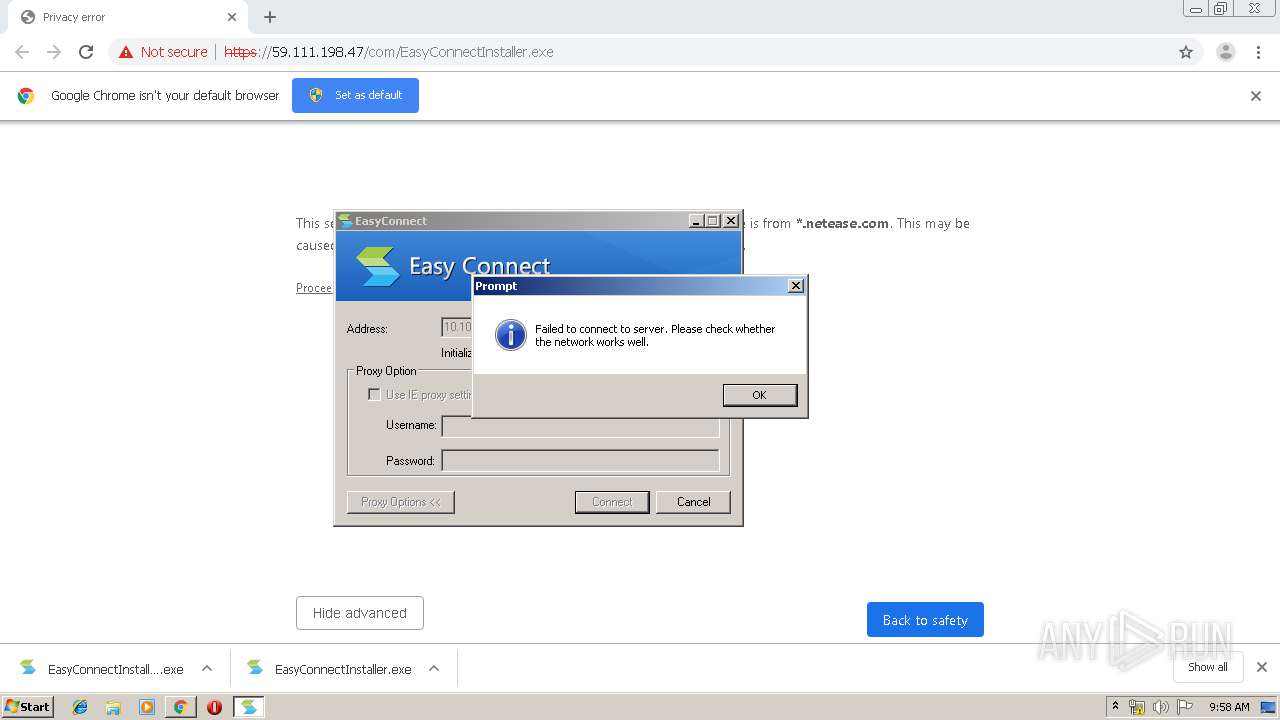Expand options for first download item
Image resolution: width=1280 pixels, height=720 pixels.
pos(207,669)
